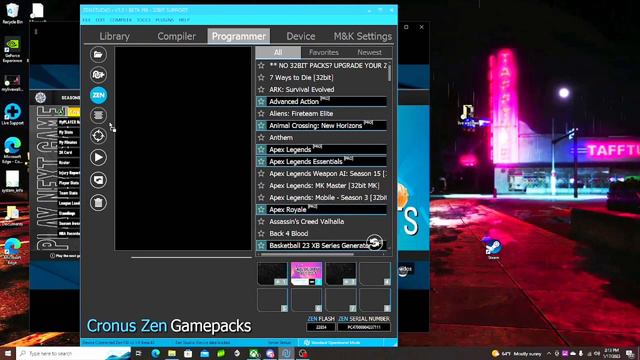The image size is (640, 360).
Task: Favorite star for 7 Ways to Die
Action: 261,77
